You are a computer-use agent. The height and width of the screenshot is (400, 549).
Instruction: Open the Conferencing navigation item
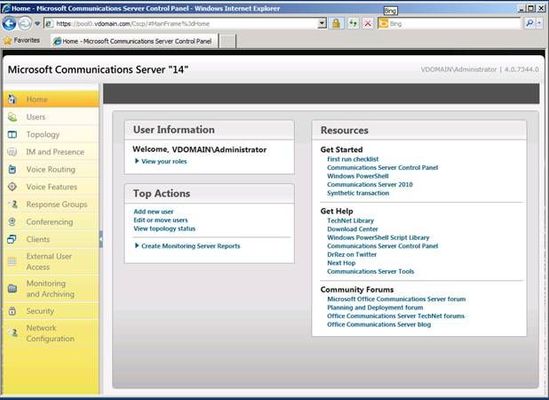[x=52, y=222]
